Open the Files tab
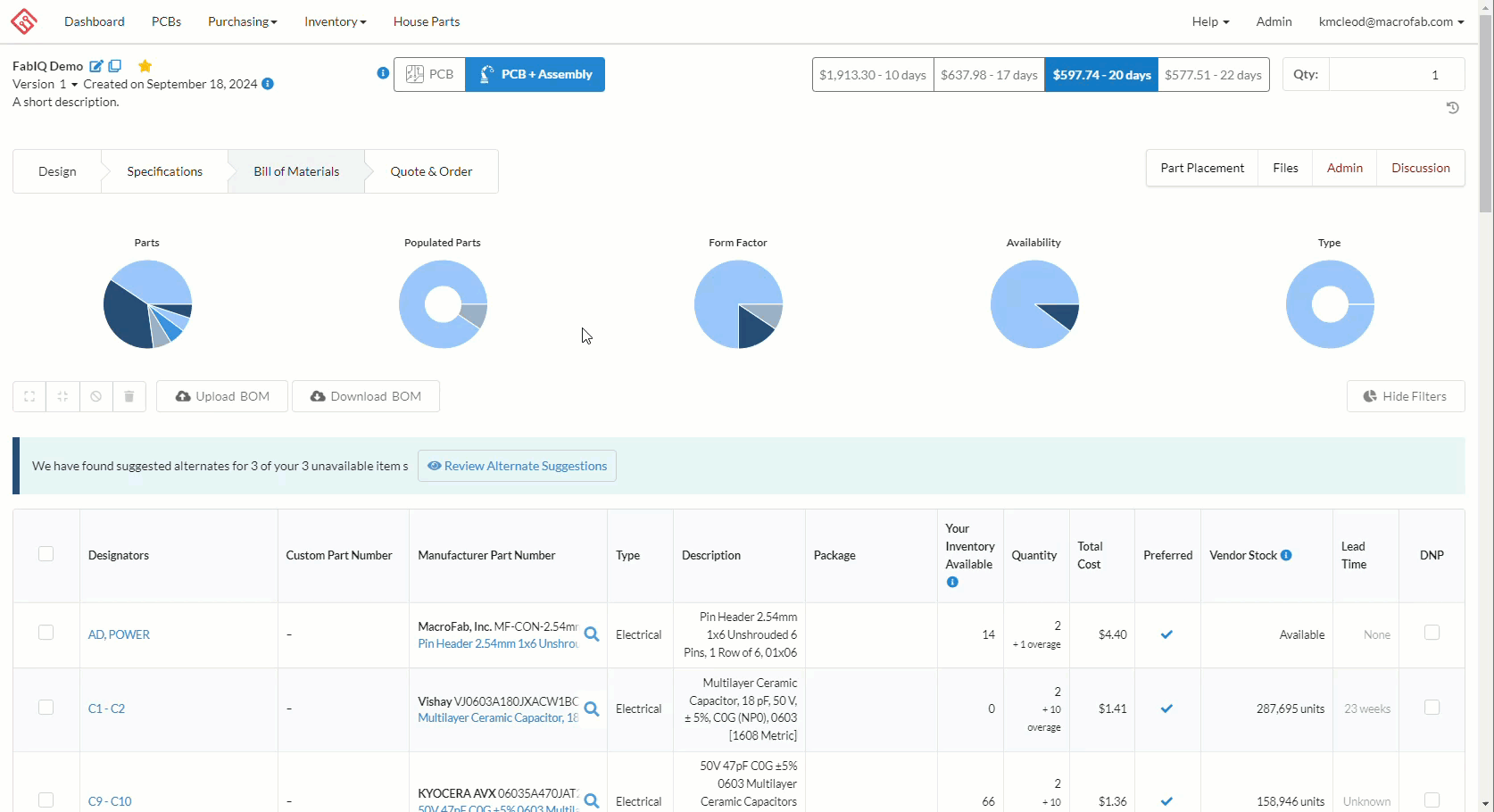The image size is (1494, 812). [1285, 168]
